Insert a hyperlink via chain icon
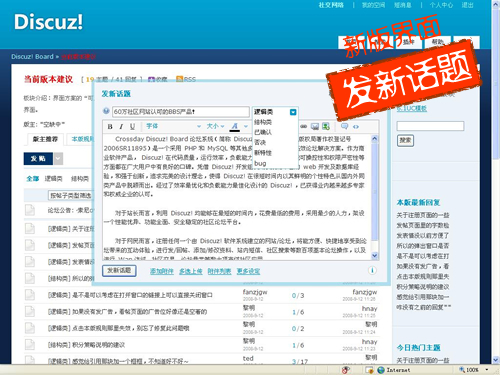The image size is (500, 375). pyautogui.click(x=303, y=126)
